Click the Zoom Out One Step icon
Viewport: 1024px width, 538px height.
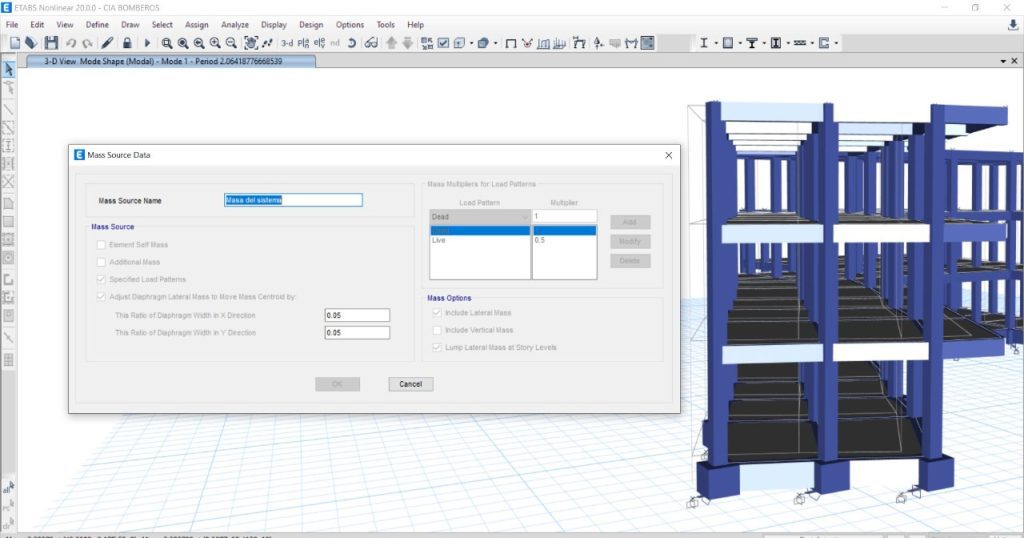tap(231, 43)
